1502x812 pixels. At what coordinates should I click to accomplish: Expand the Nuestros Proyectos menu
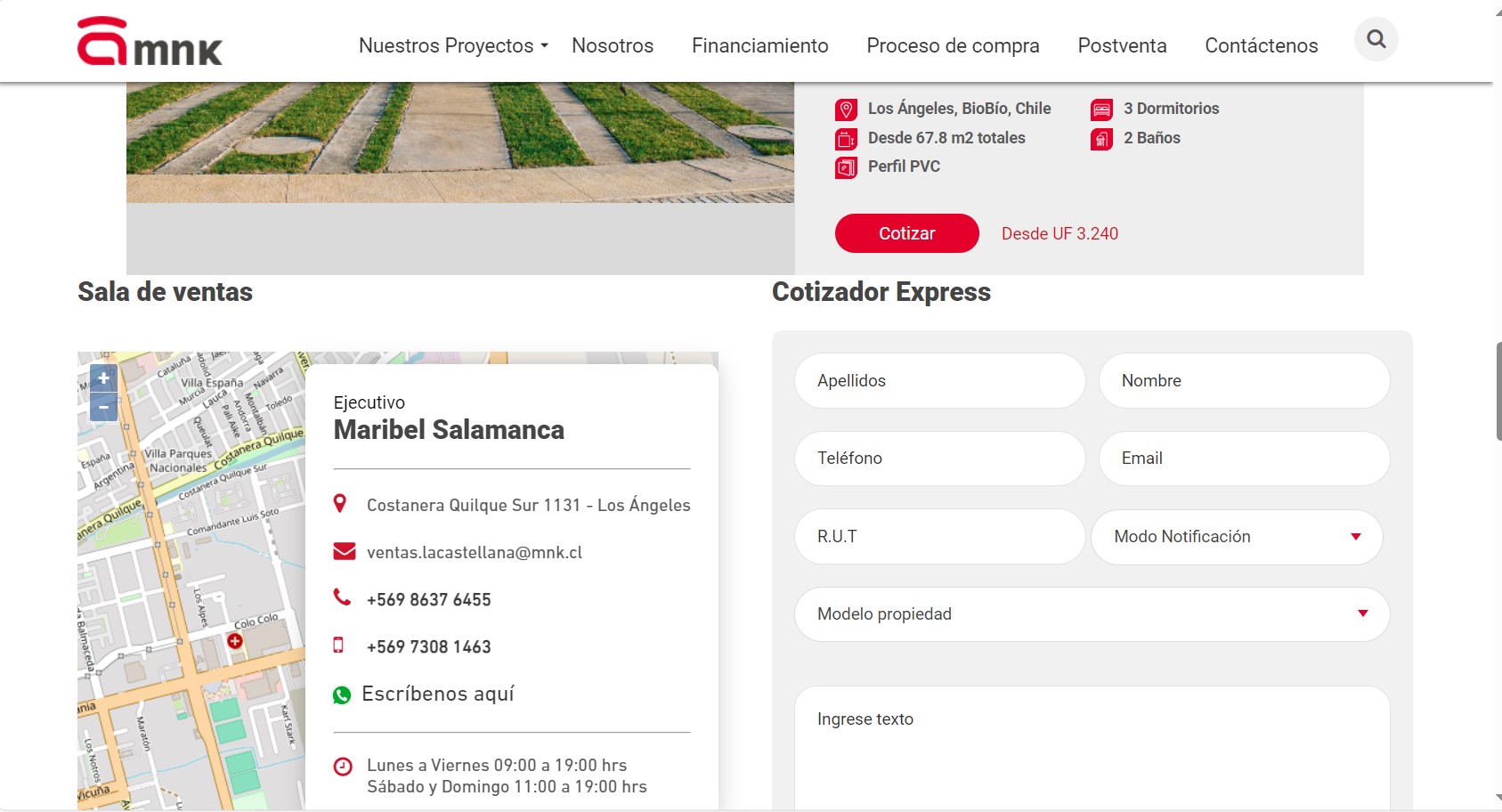point(453,45)
